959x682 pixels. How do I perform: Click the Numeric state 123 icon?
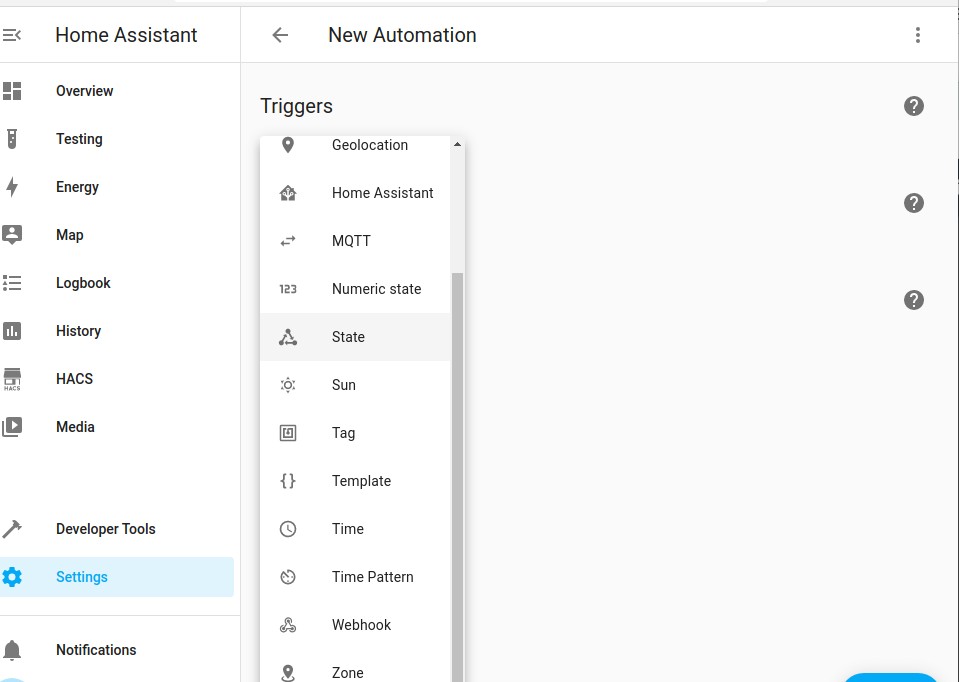click(287, 289)
